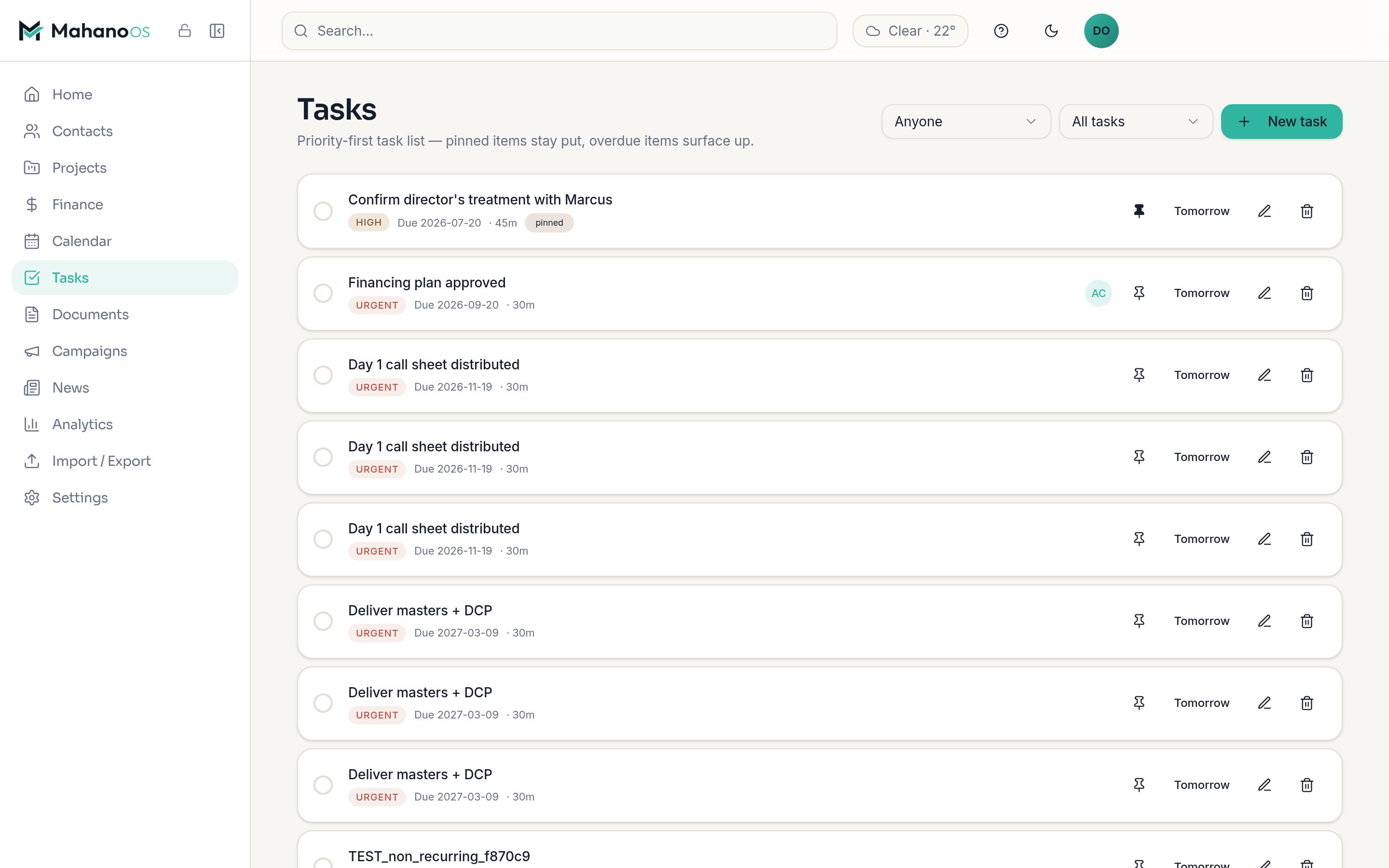1389x868 pixels.
Task: Click the MahanoOS logo
Action: tap(84, 30)
